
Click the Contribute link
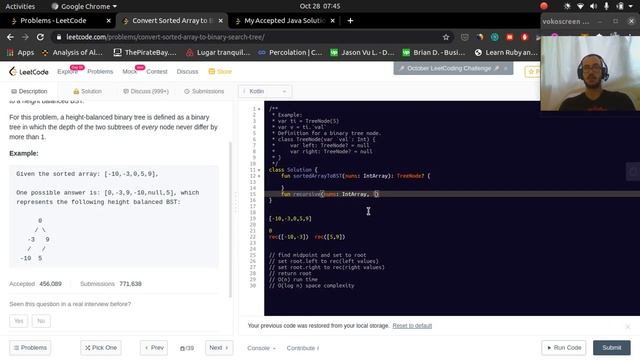(303, 348)
